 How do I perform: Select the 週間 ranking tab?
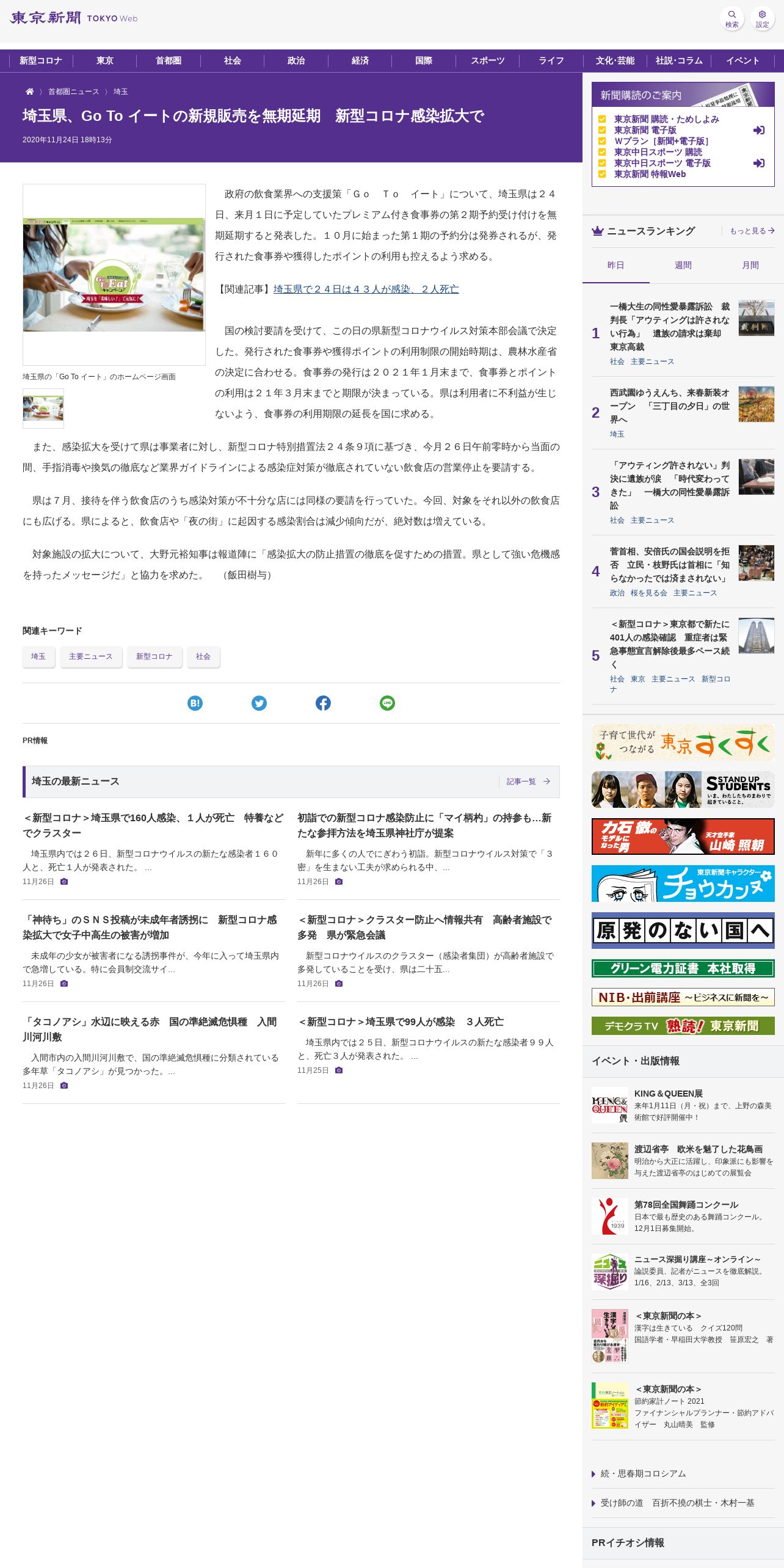(683, 265)
